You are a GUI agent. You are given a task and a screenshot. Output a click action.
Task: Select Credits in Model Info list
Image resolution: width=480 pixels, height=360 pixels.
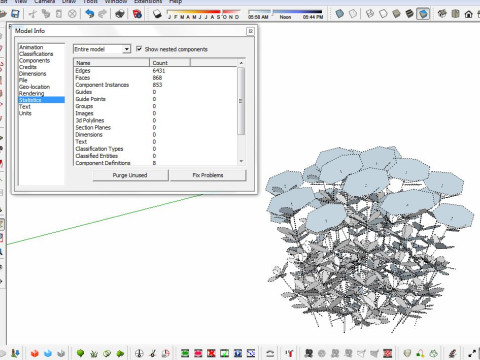coord(28,67)
